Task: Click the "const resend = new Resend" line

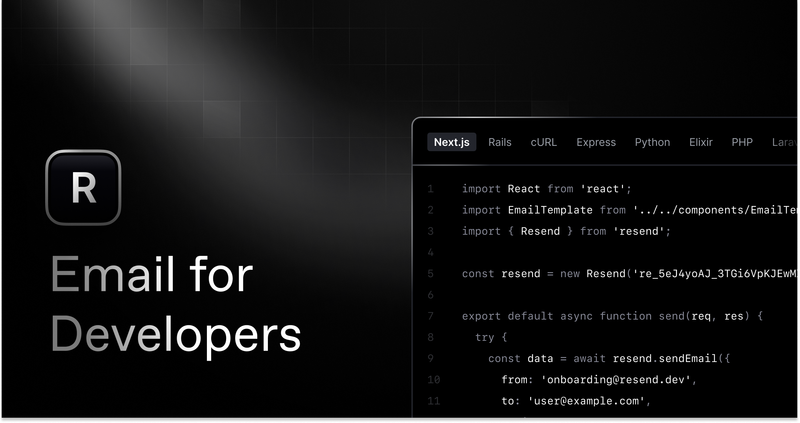Action: [x=629, y=274]
